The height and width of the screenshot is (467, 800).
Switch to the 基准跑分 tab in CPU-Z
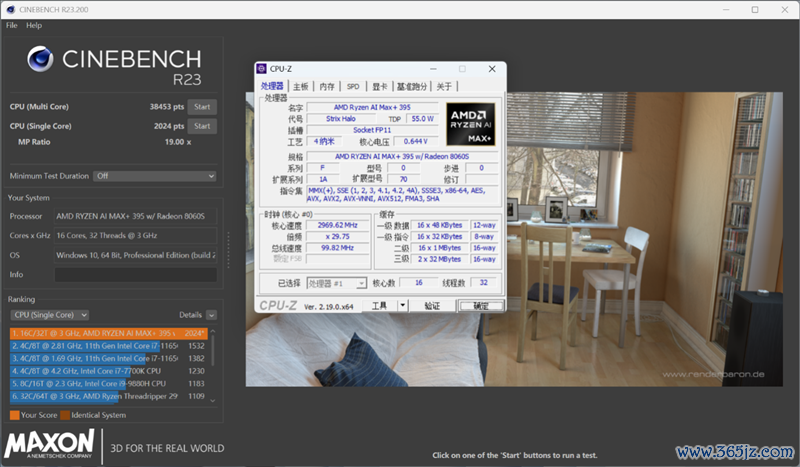(x=412, y=86)
